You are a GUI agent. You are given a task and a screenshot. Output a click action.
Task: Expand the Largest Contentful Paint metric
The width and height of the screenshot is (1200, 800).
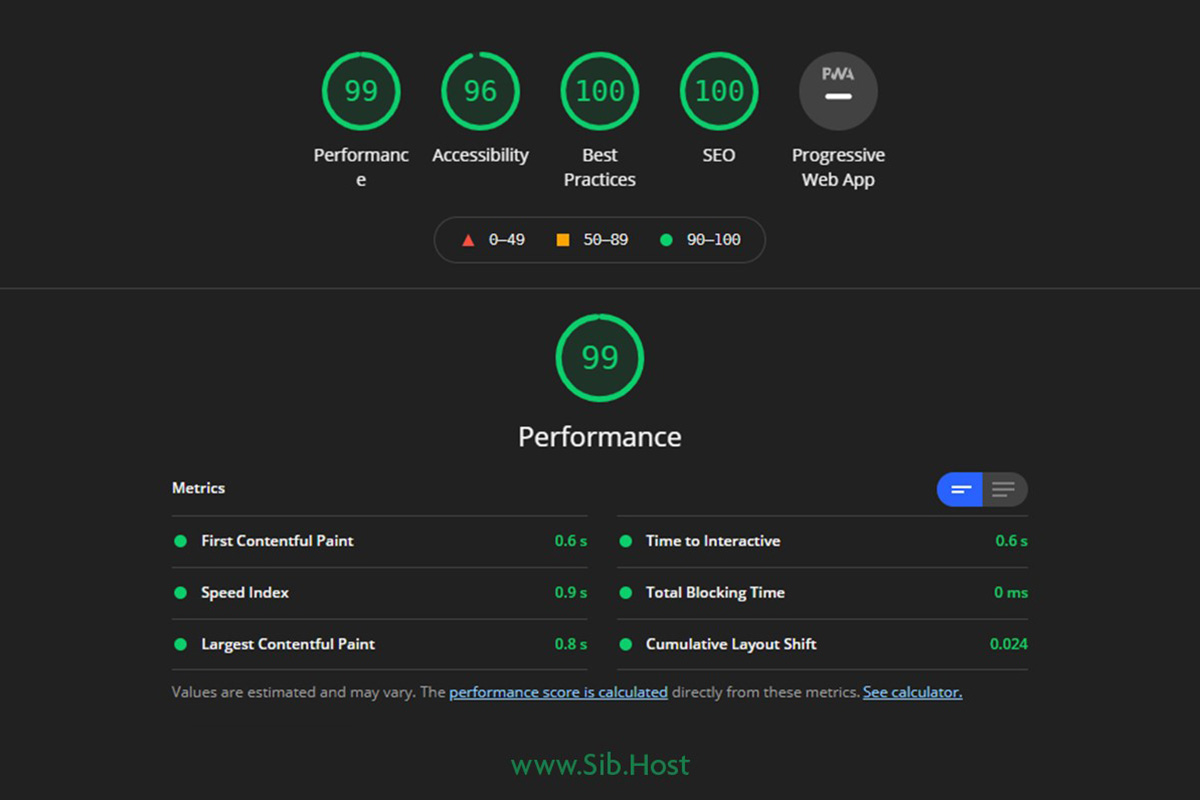click(288, 645)
